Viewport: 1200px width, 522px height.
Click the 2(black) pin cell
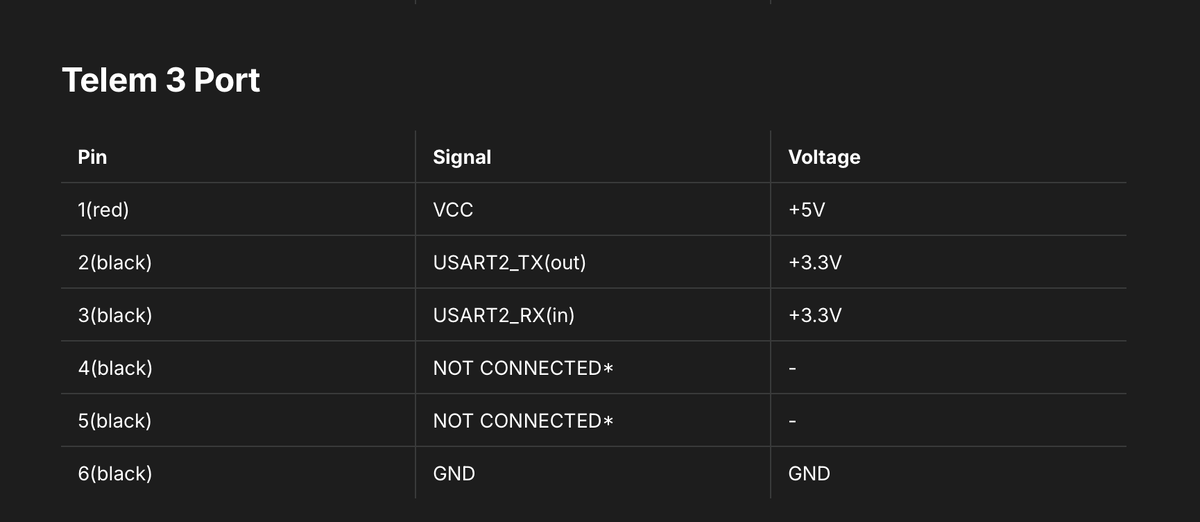pos(115,263)
